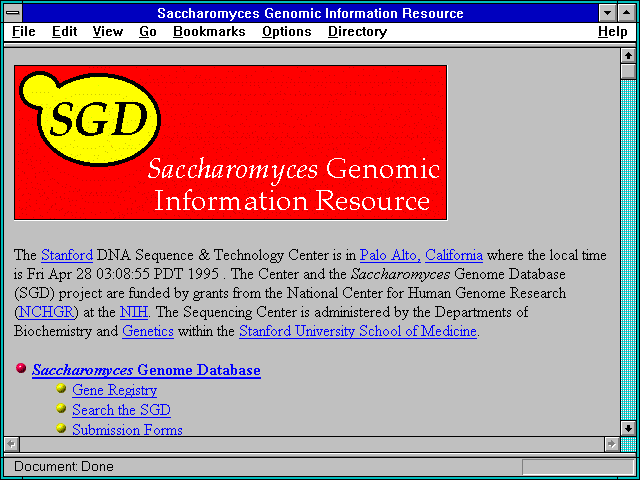Click the title bar maximize up arrow
Image resolution: width=640 pixels, height=480 pixels.
click(627, 13)
